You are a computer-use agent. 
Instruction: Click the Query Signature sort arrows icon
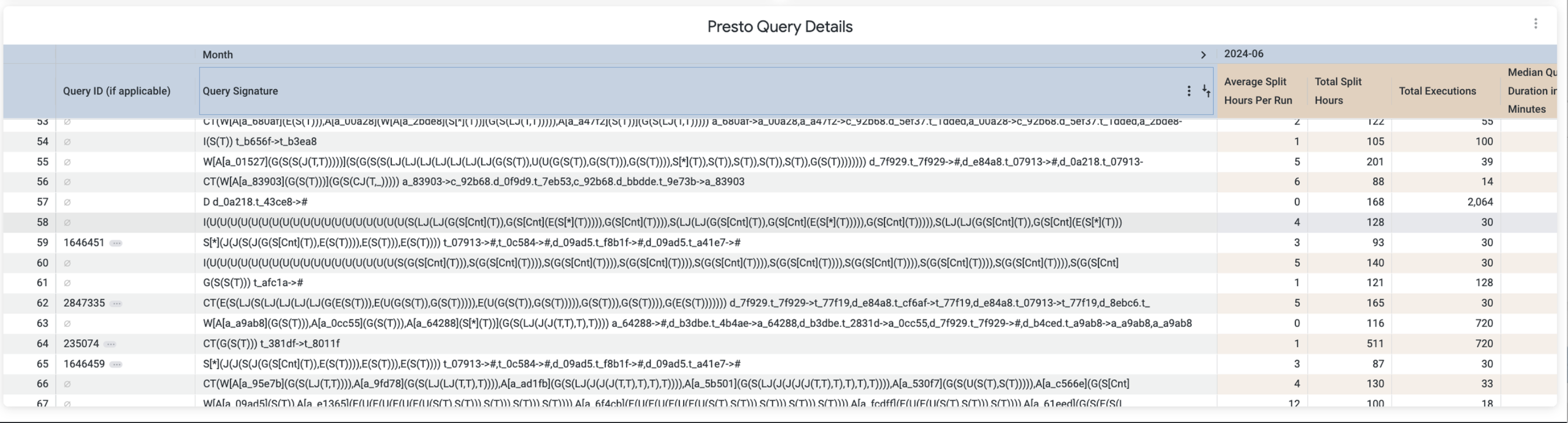pyautogui.click(x=1206, y=91)
